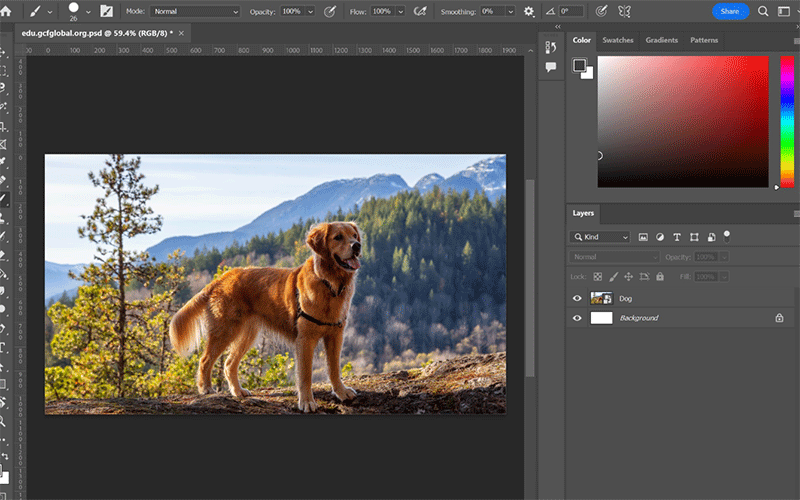The height and width of the screenshot is (500, 800).
Task: Open the Smoothing slider dropdown arrow
Action: pyautogui.click(x=510, y=11)
